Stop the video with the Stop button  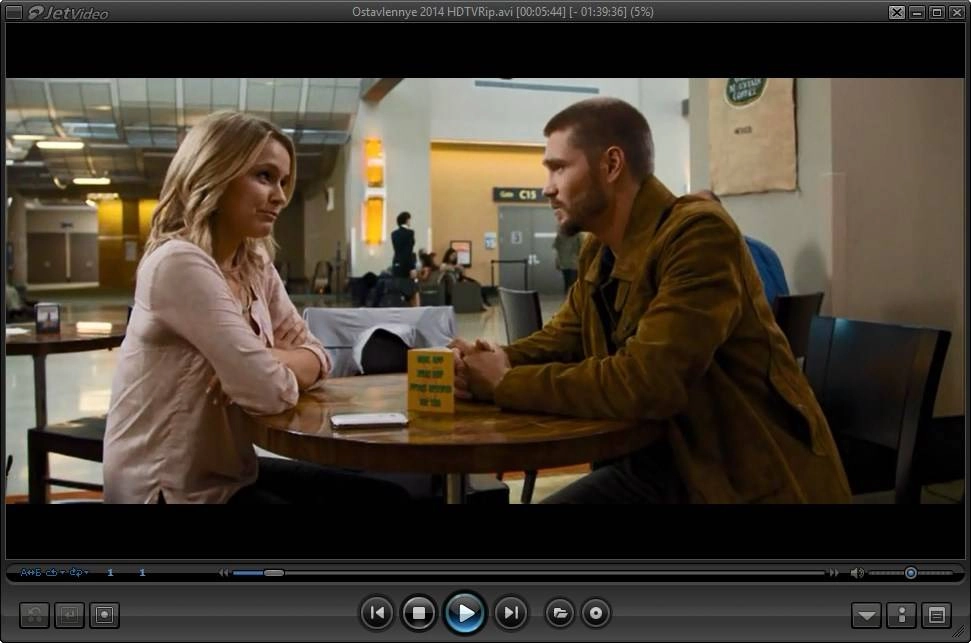(x=419, y=613)
